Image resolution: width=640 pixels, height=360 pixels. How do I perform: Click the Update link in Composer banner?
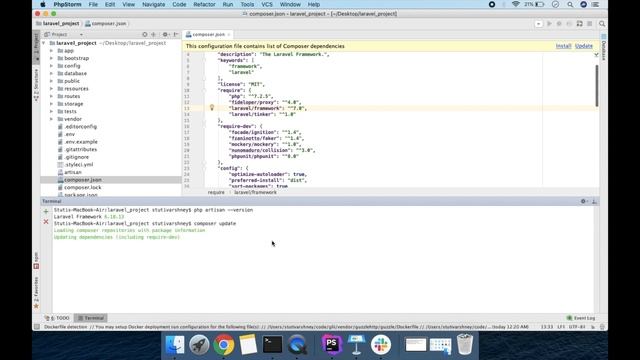click(x=584, y=46)
